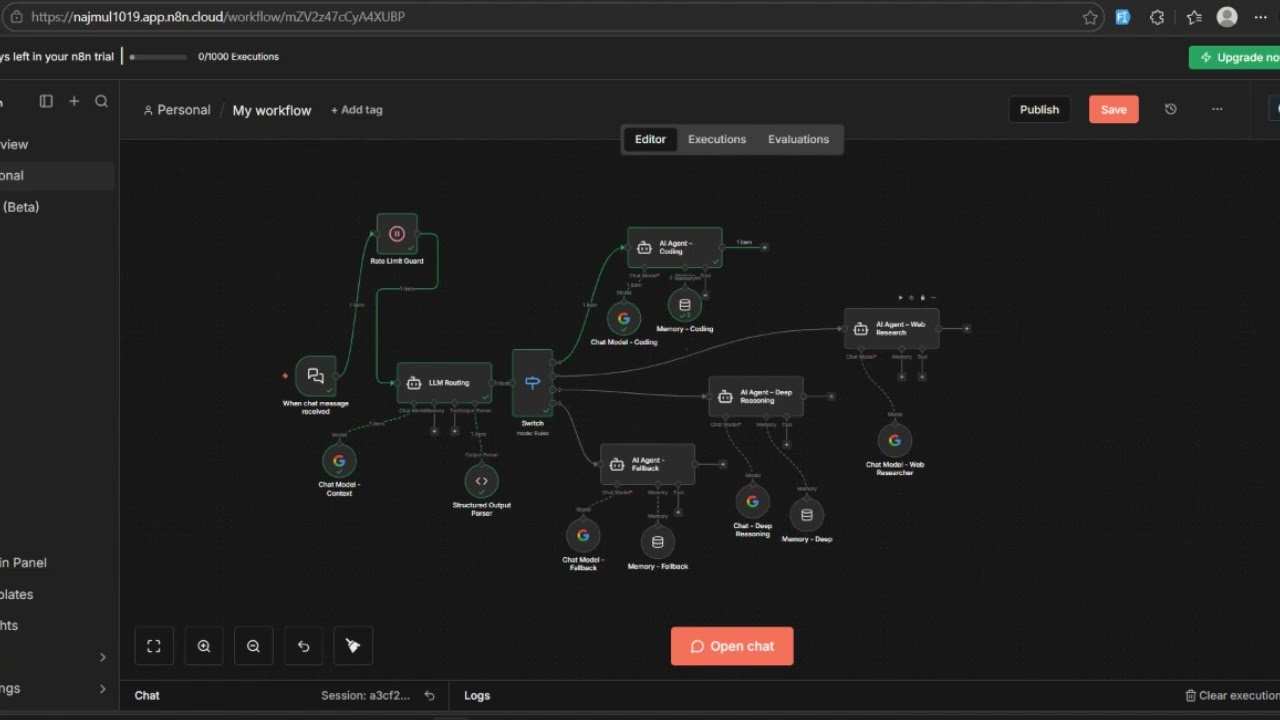Open the AI Agent - Web Research node

(x=891, y=328)
